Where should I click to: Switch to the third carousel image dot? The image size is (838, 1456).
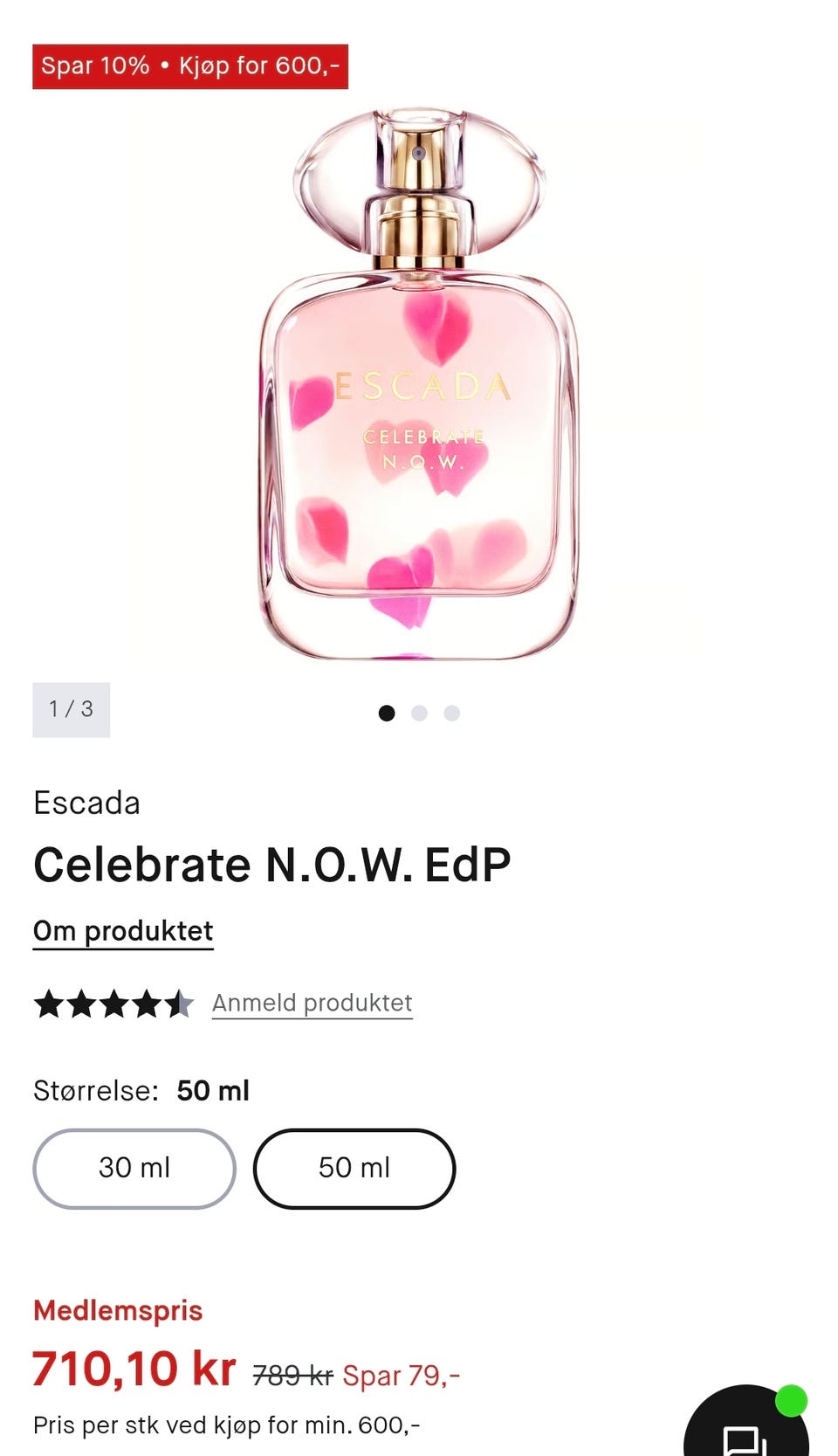click(451, 714)
